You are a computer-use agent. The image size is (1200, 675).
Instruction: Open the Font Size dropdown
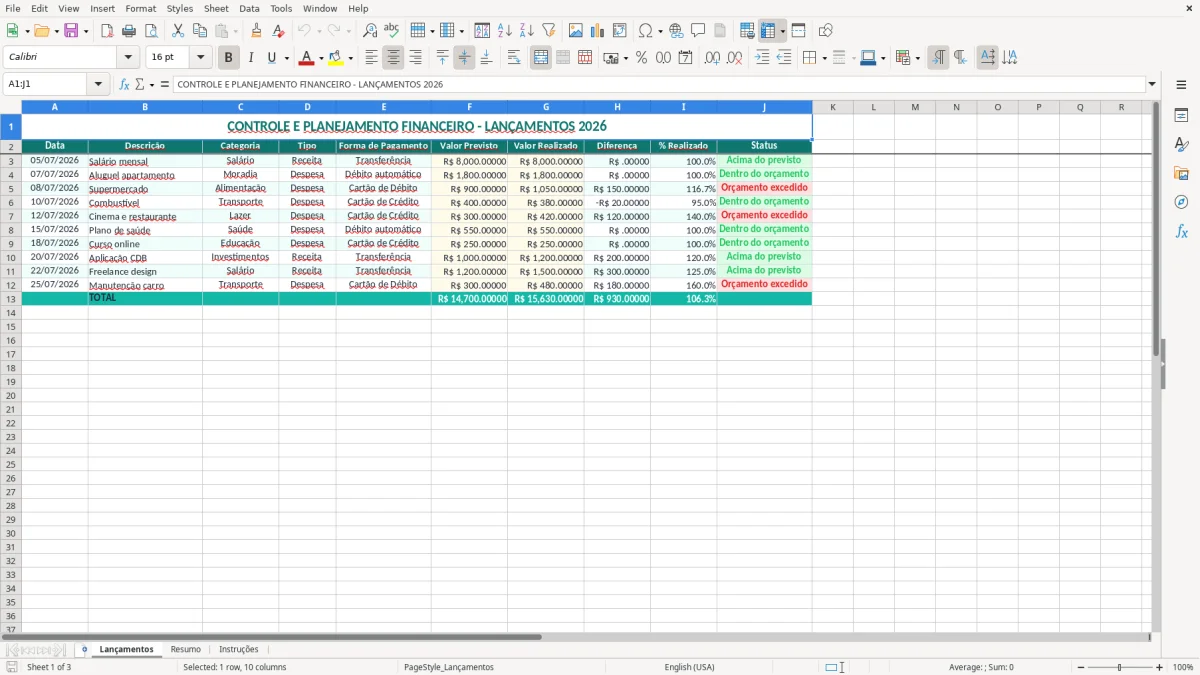[x=200, y=58]
